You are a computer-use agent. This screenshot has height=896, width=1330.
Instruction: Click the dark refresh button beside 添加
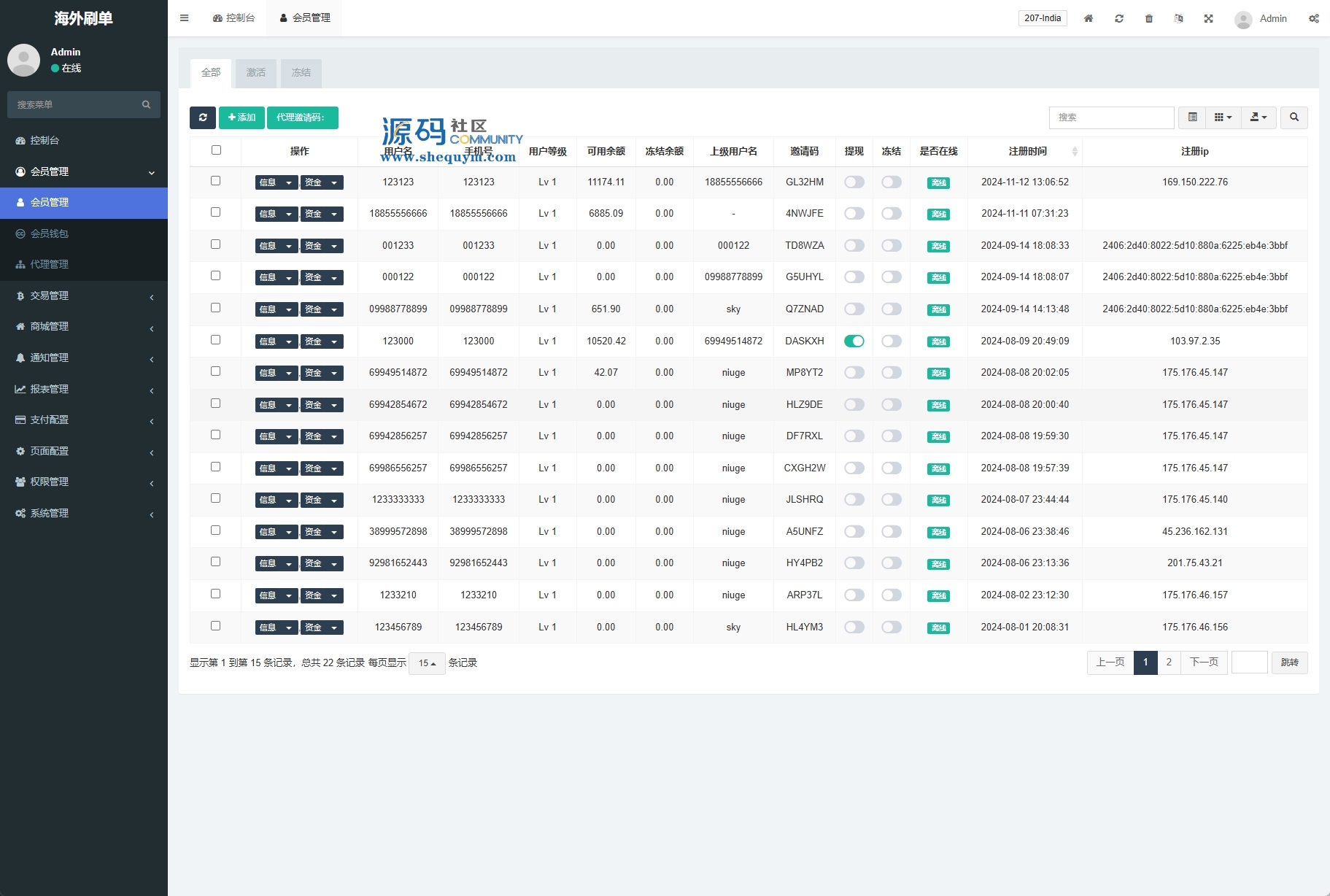tap(202, 117)
